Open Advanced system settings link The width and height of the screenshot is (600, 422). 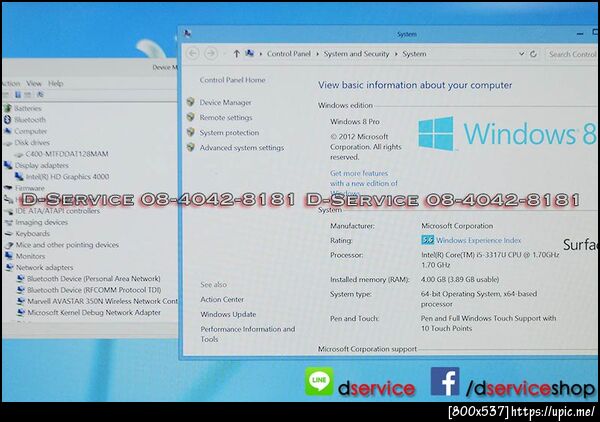pyautogui.click(x=241, y=148)
